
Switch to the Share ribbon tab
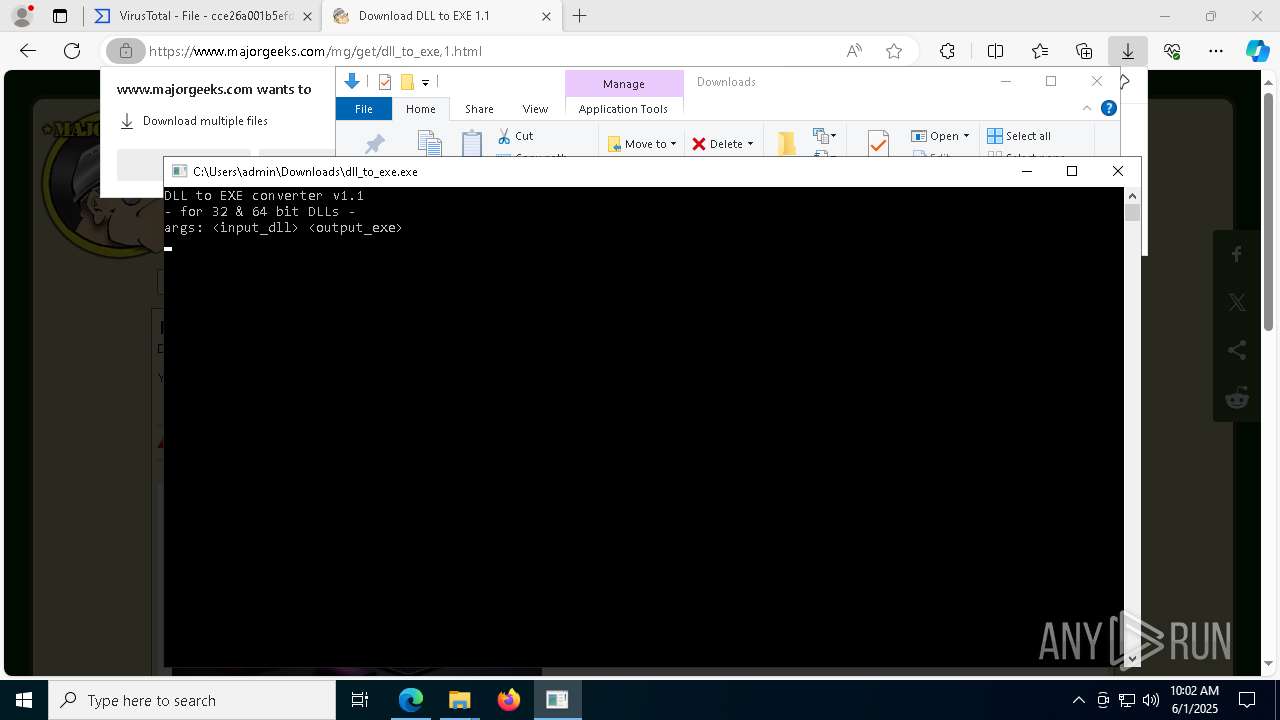pyautogui.click(x=479, y=109)
